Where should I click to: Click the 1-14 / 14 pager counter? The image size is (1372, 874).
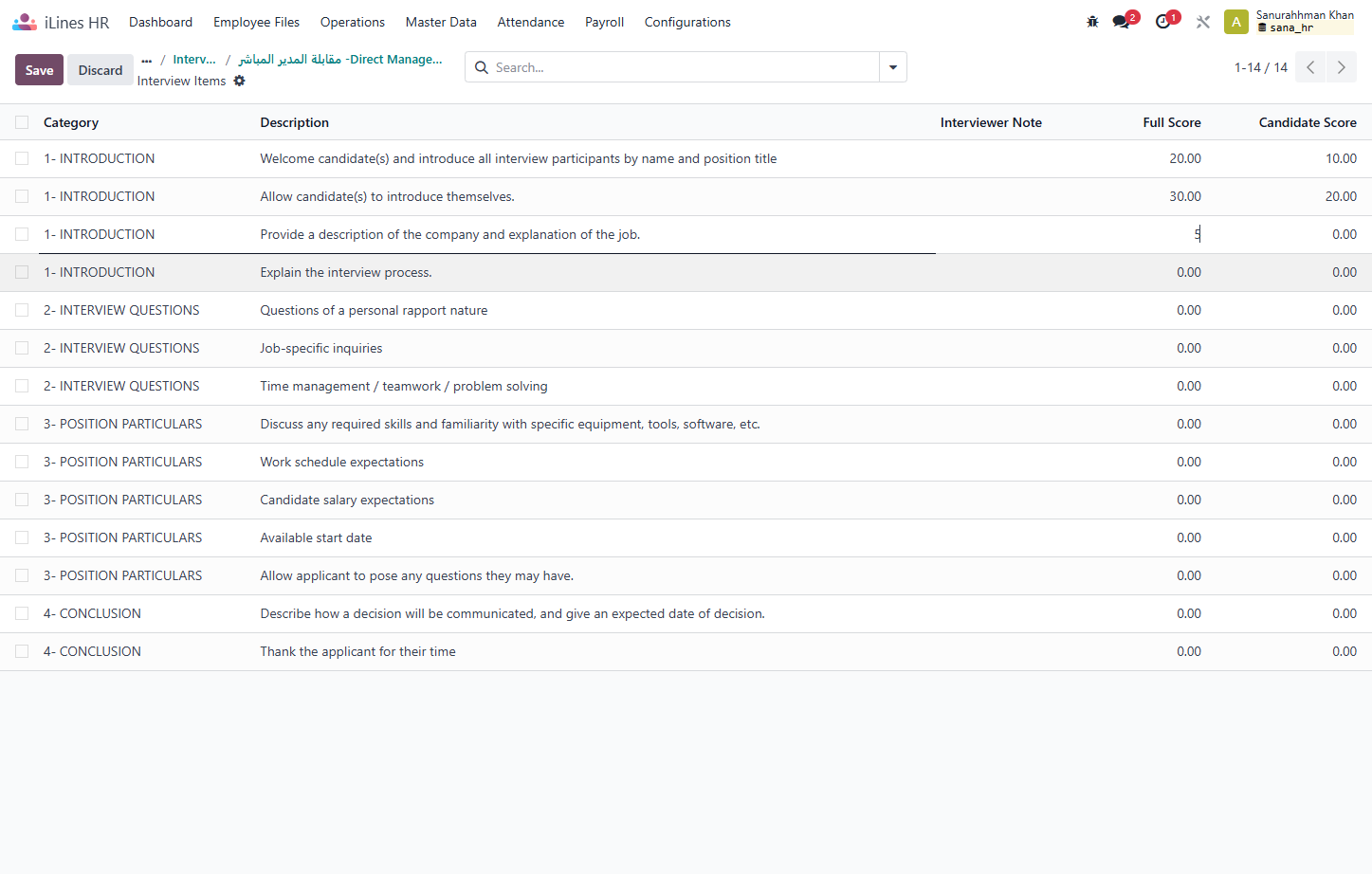[1261, 67]
